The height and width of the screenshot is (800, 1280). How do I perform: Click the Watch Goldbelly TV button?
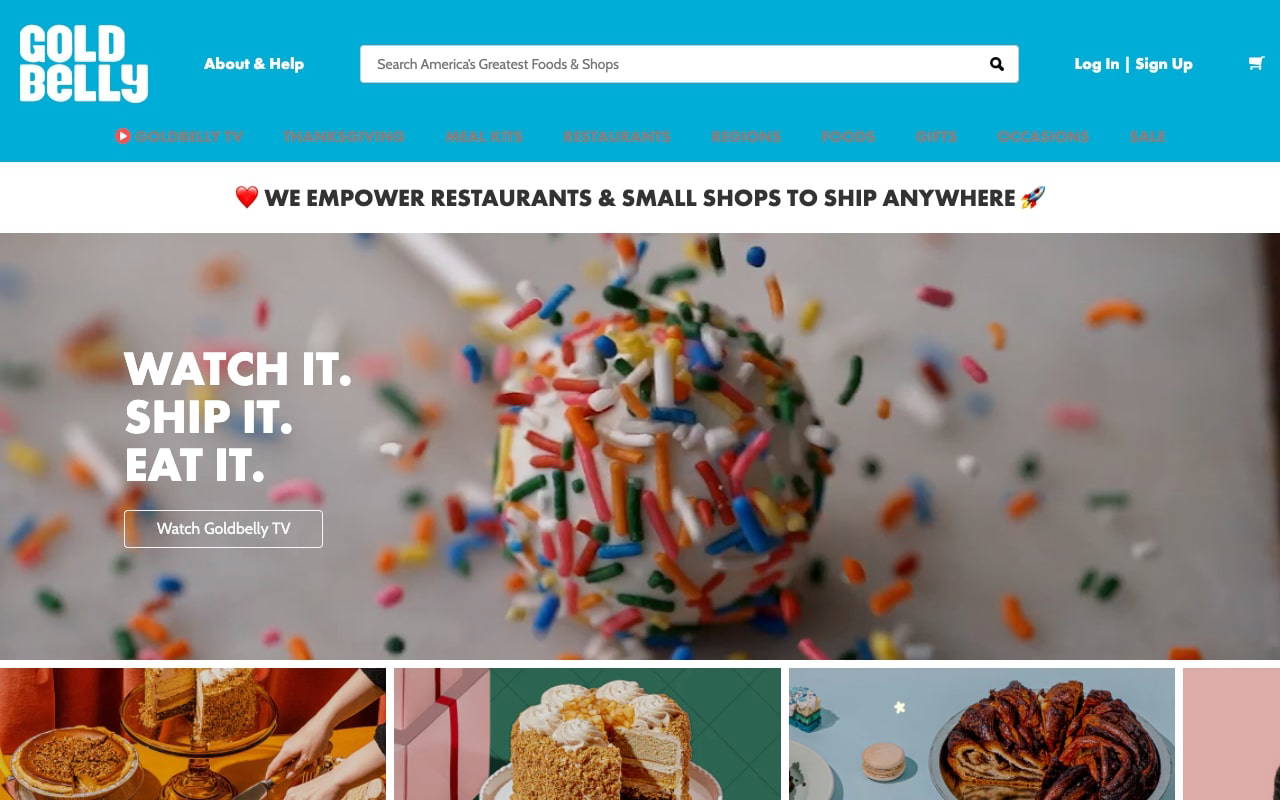223,529
